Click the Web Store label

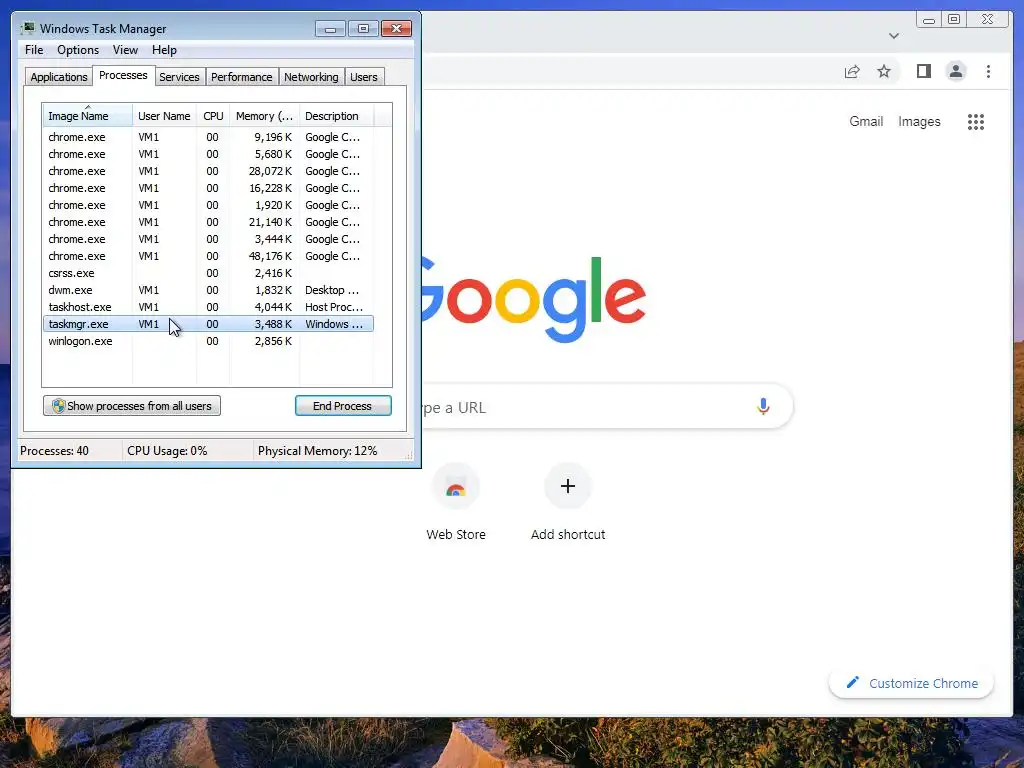click(456, 534)
